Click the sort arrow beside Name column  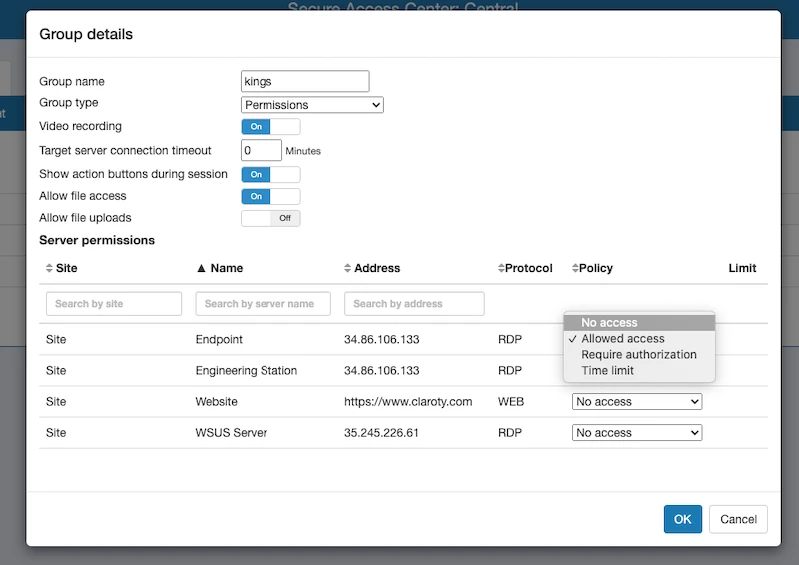(x=201, y=268)
